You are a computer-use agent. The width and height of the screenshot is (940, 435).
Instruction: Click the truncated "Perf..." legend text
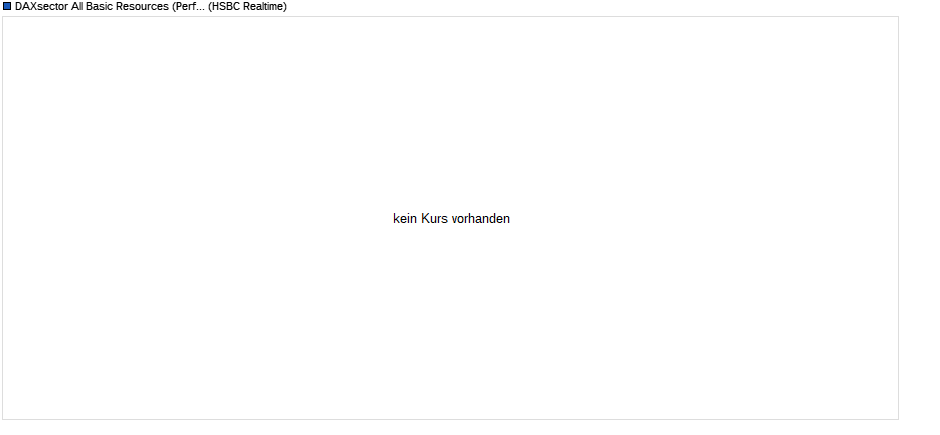(190, 7)
